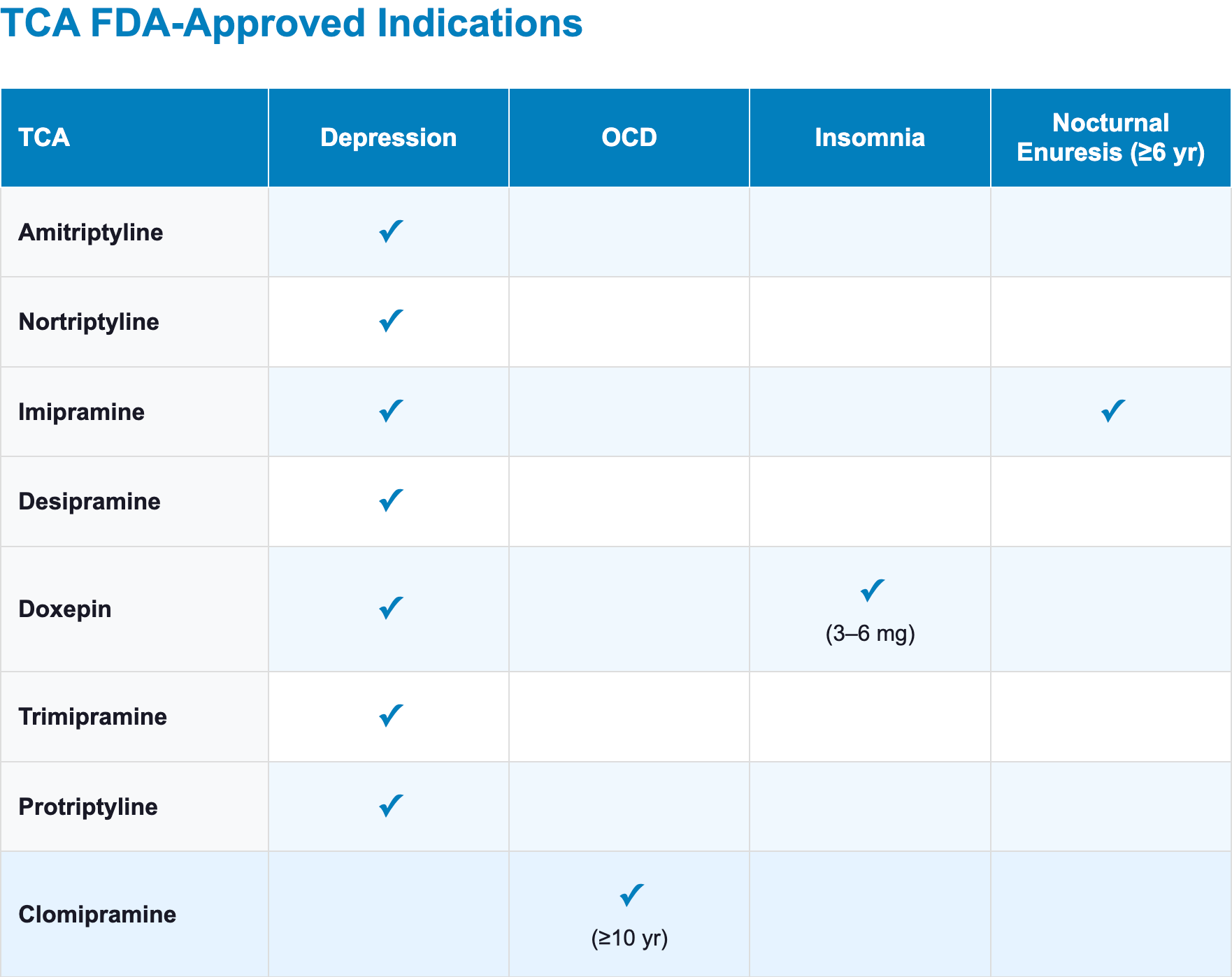Screen dimensions: 1232x977
Task: Click the Doxepin depression checkmark
Action: 390,608
